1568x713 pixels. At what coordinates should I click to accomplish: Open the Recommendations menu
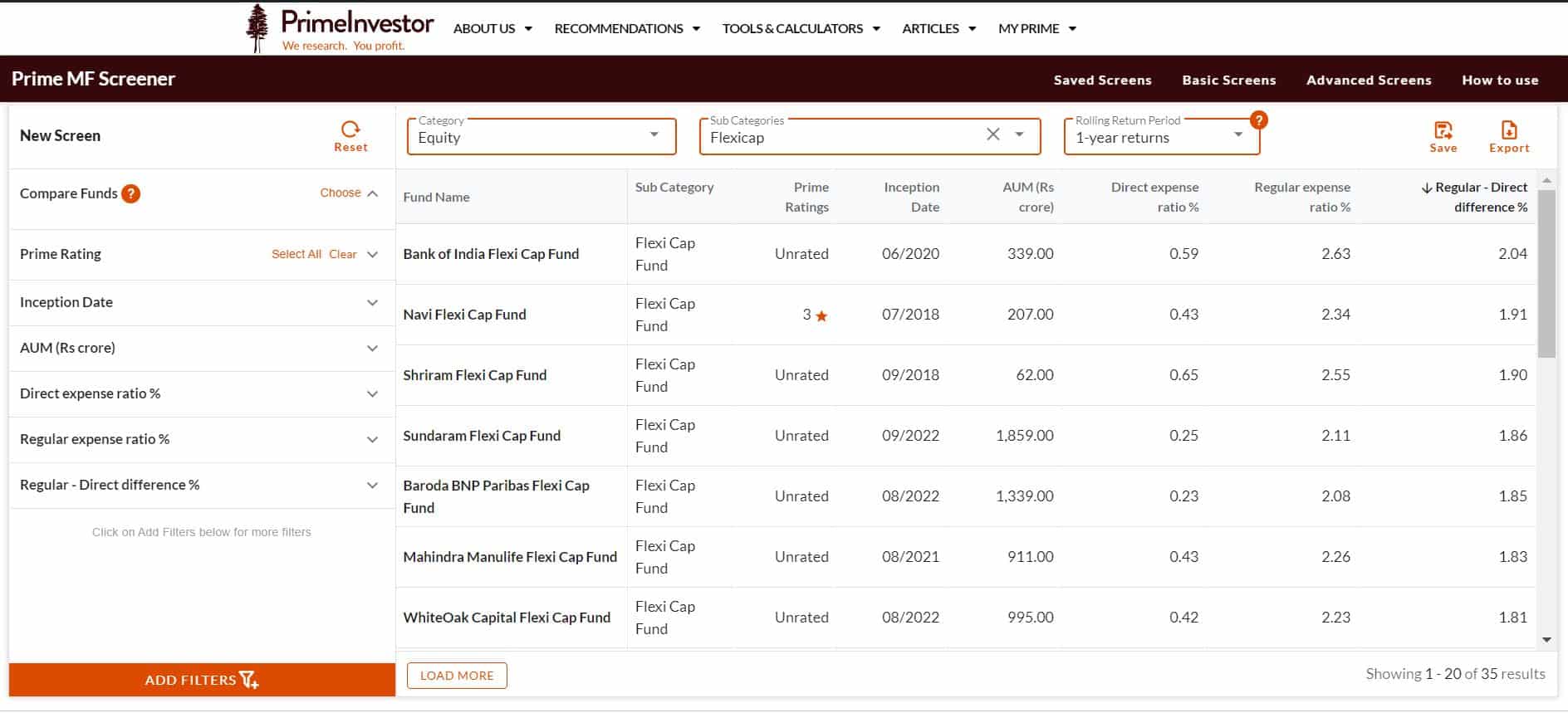tap(627, 28)
